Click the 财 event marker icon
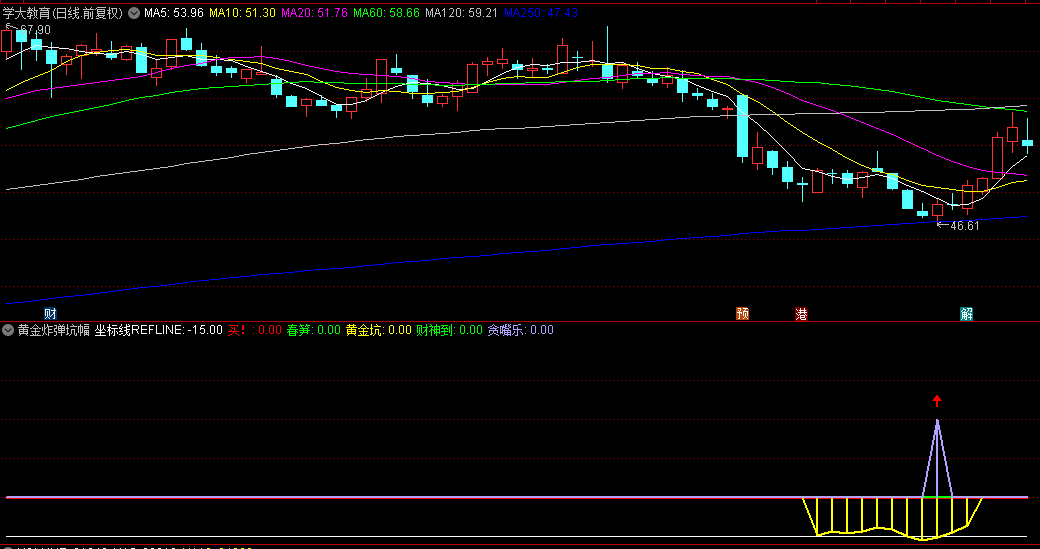 pyautogui.click(x=50, y=314)
